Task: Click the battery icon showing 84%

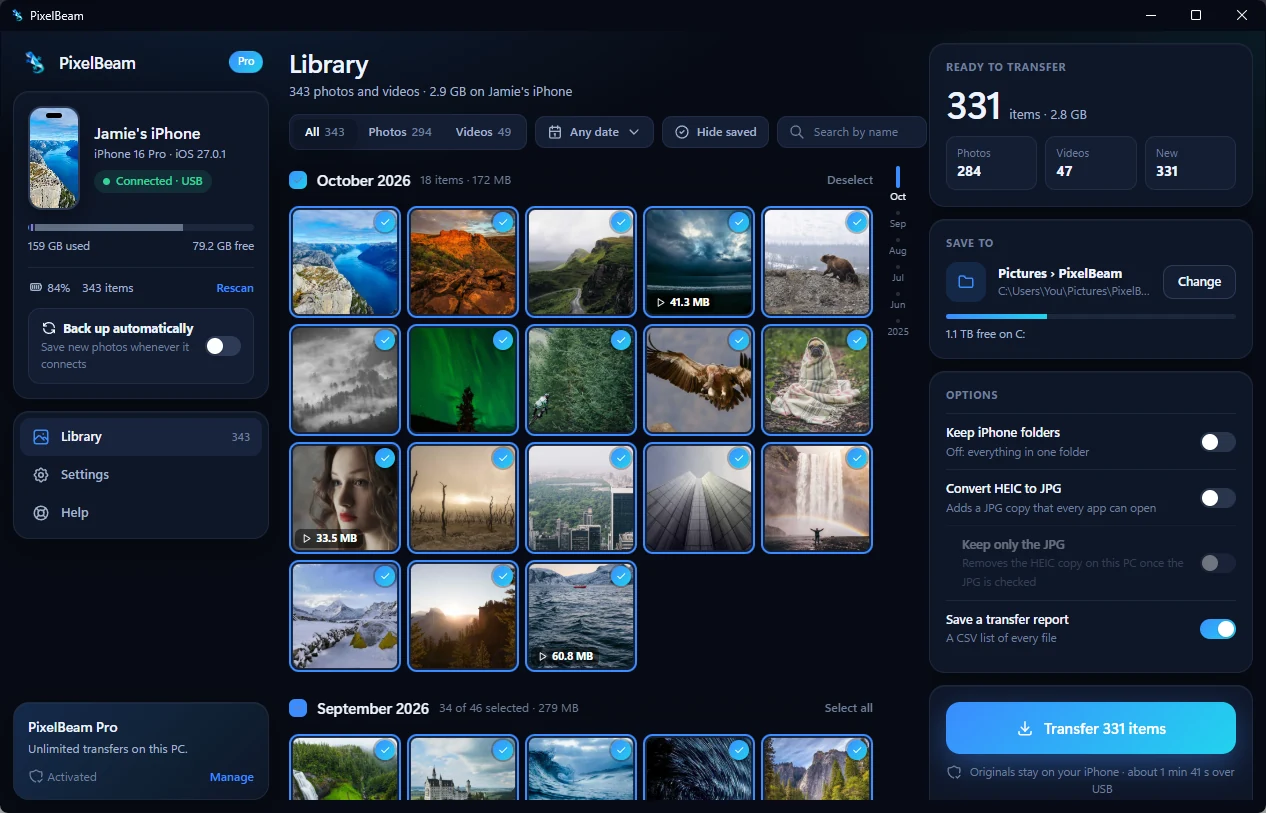Action: point(36,288)
